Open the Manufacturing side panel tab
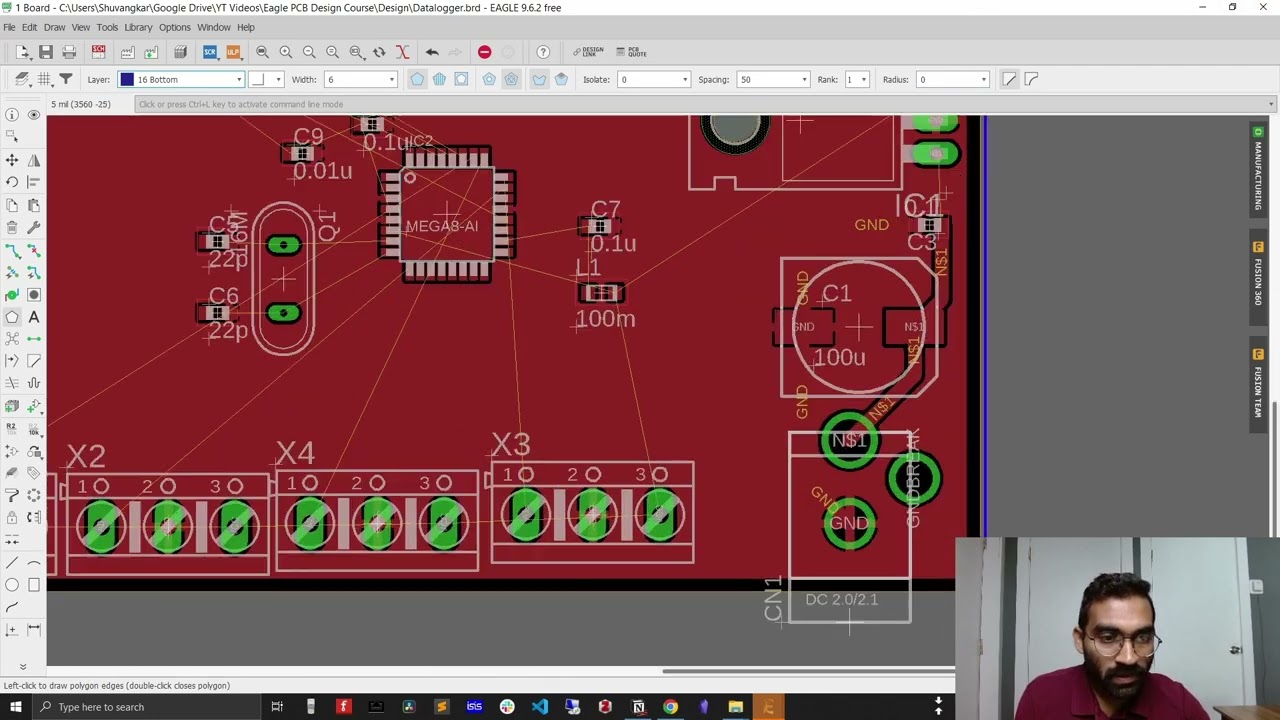Screen dimensions: 1280x720 coord(1258,168)
